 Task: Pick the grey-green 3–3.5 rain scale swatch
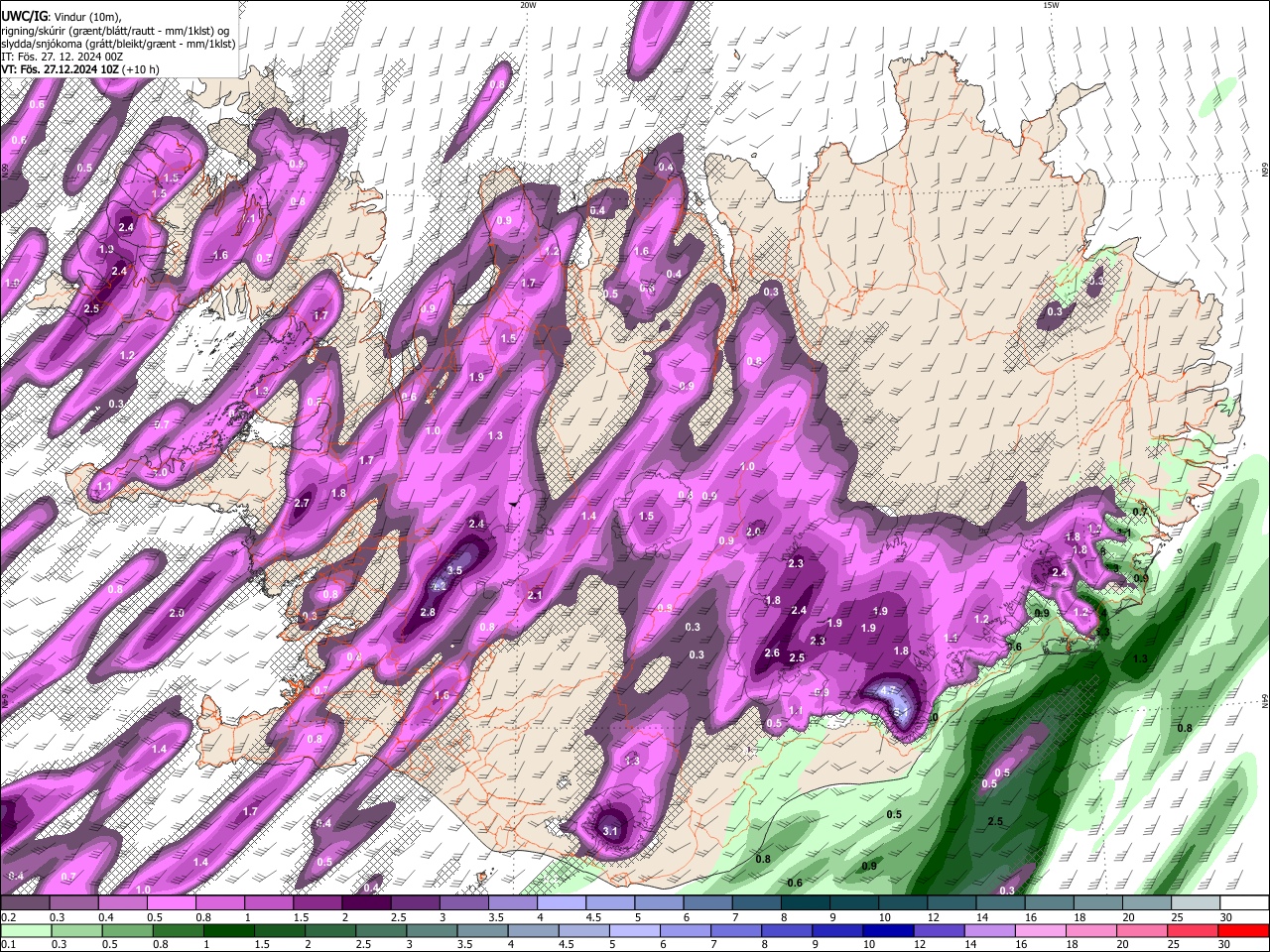point(431,931)
